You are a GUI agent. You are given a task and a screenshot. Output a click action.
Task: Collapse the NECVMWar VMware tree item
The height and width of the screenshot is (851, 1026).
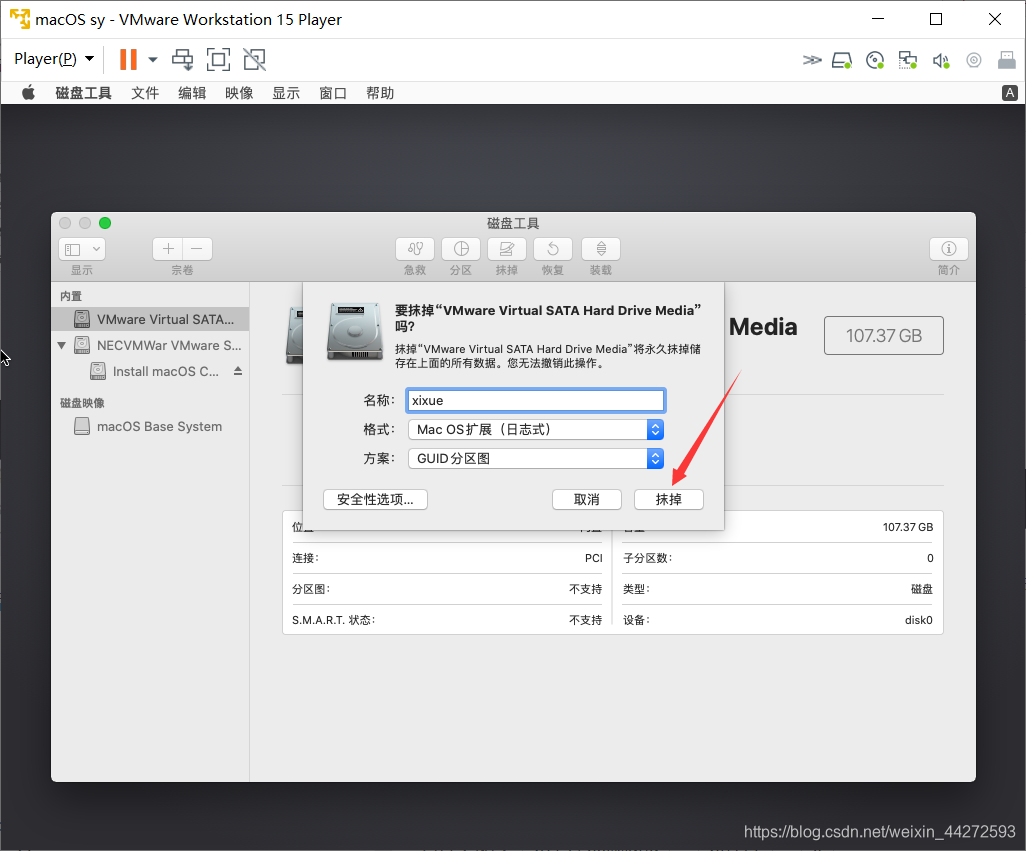click(62, 346)
